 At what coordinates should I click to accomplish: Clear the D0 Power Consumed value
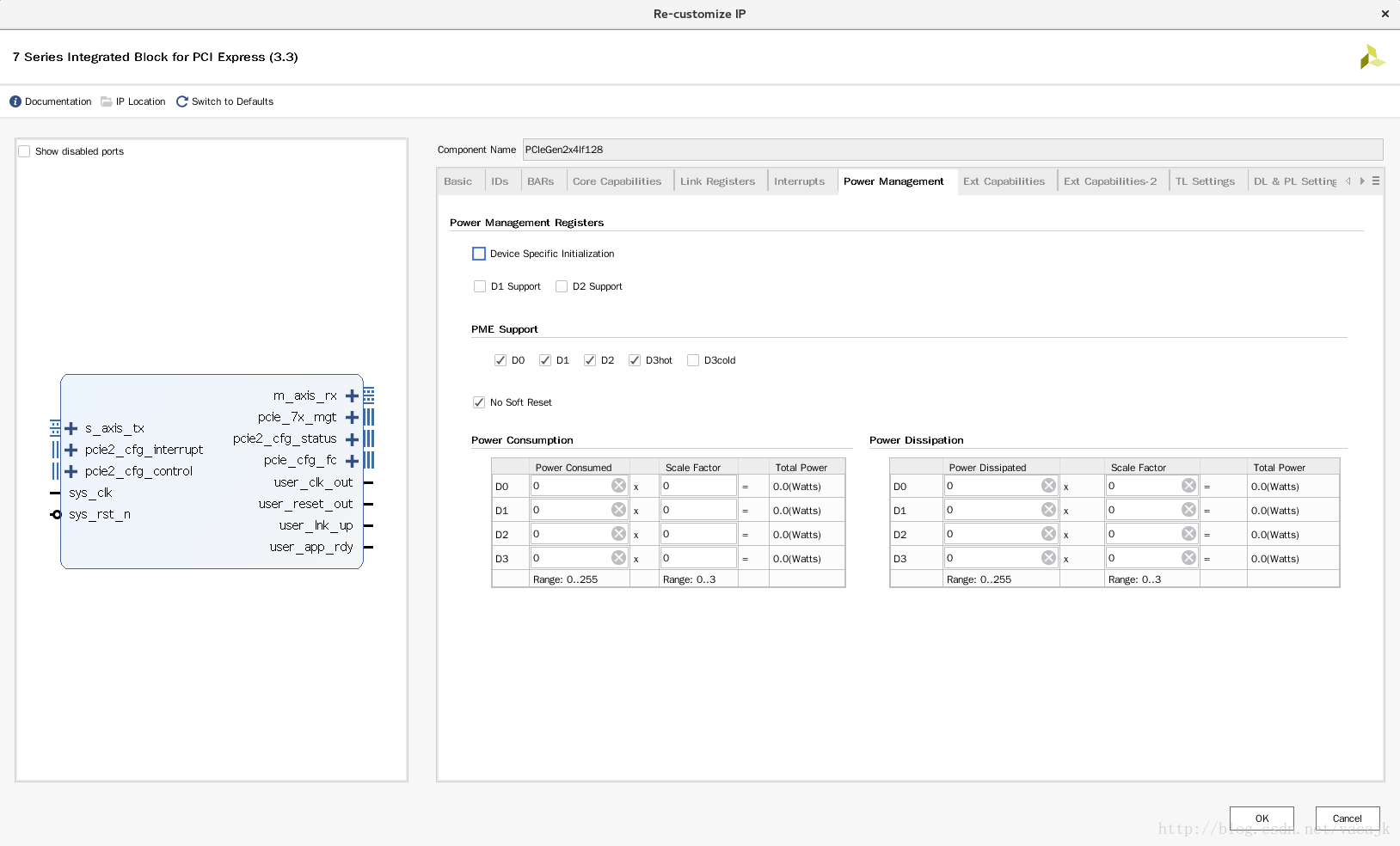[618, 486]
